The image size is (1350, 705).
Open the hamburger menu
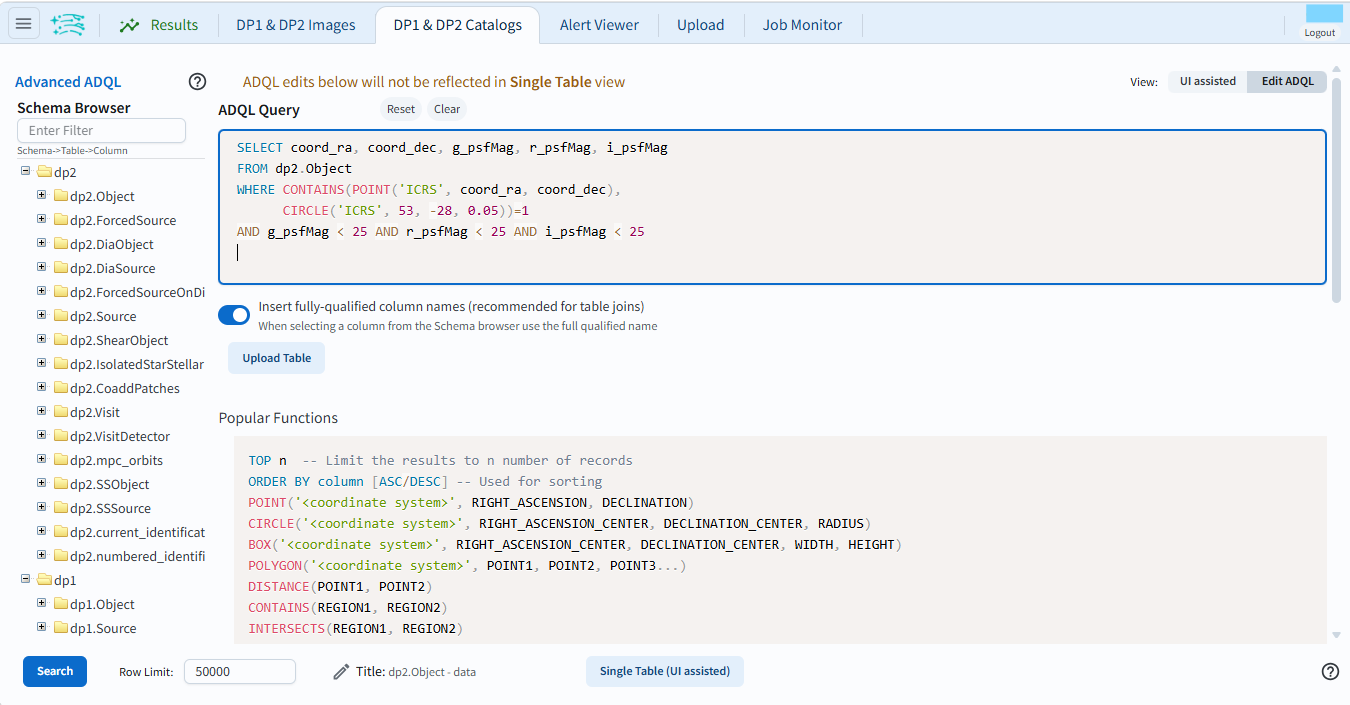pyautogui.click(x=24, y=24)
